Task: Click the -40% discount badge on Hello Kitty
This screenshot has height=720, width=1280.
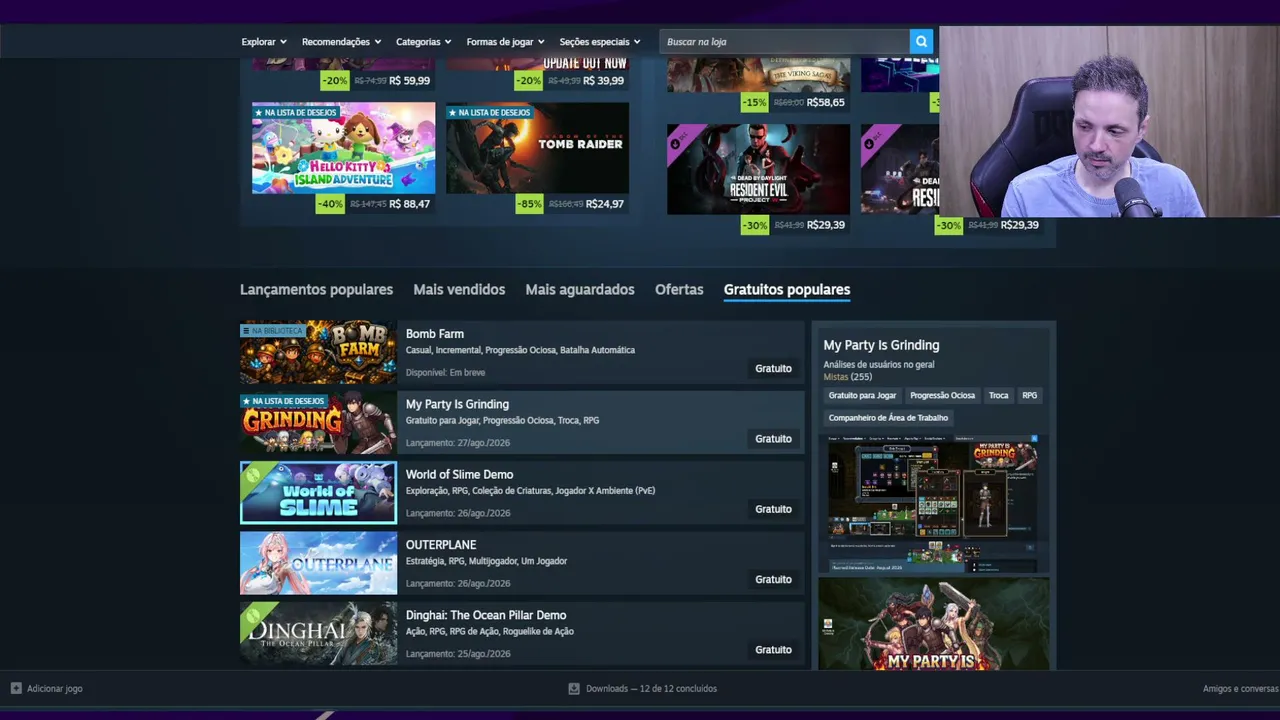Action: point(330,204)
